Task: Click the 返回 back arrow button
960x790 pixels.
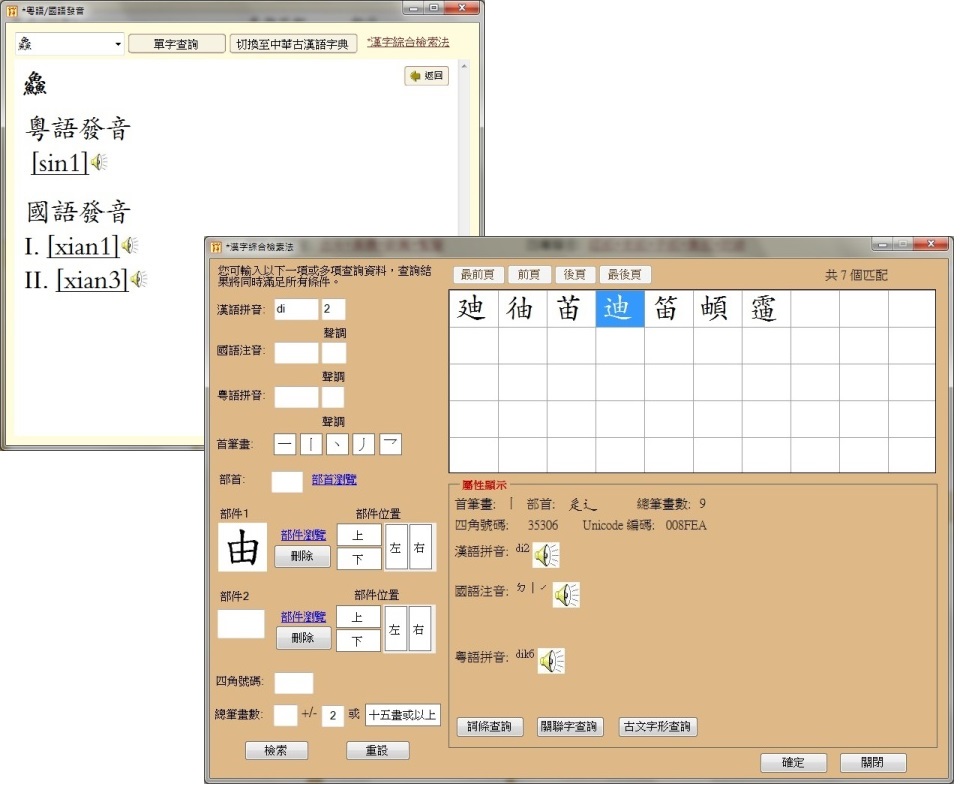Action: 426,76
